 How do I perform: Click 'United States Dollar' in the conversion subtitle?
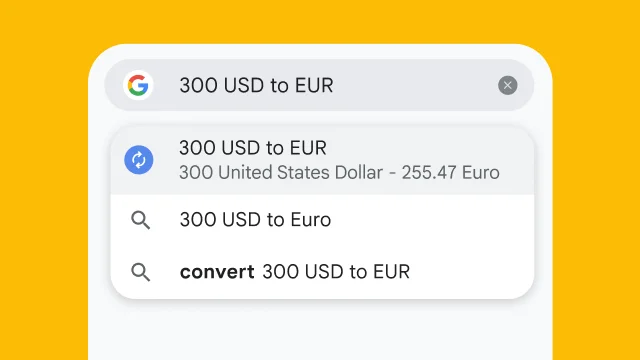pos(300,172)
